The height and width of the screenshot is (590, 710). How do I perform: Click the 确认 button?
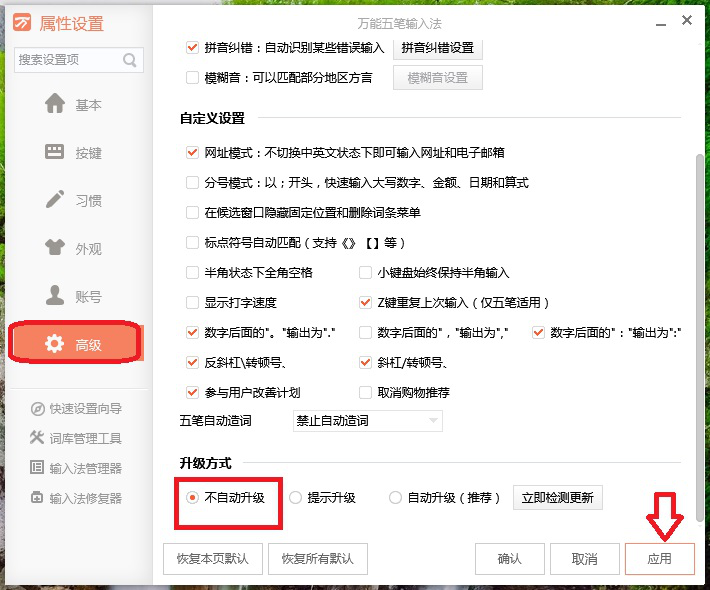coord(509,559)
